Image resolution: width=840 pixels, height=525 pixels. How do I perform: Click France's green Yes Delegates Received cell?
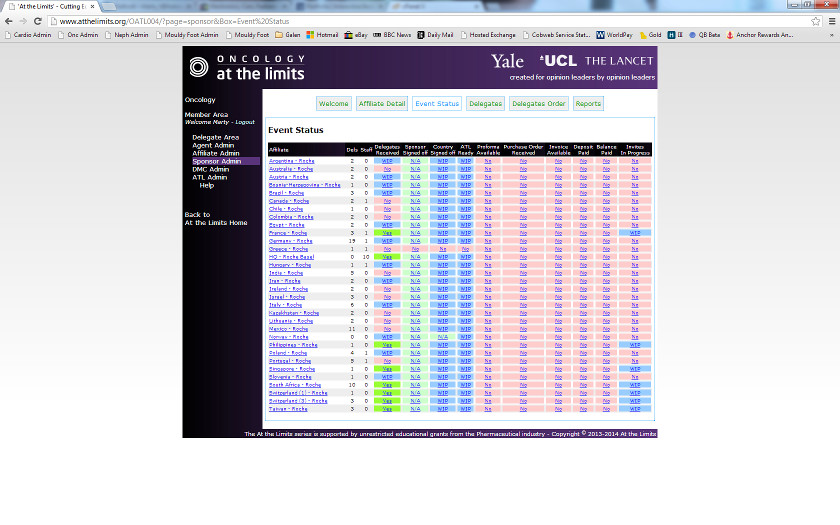click(x=387, y=233)
